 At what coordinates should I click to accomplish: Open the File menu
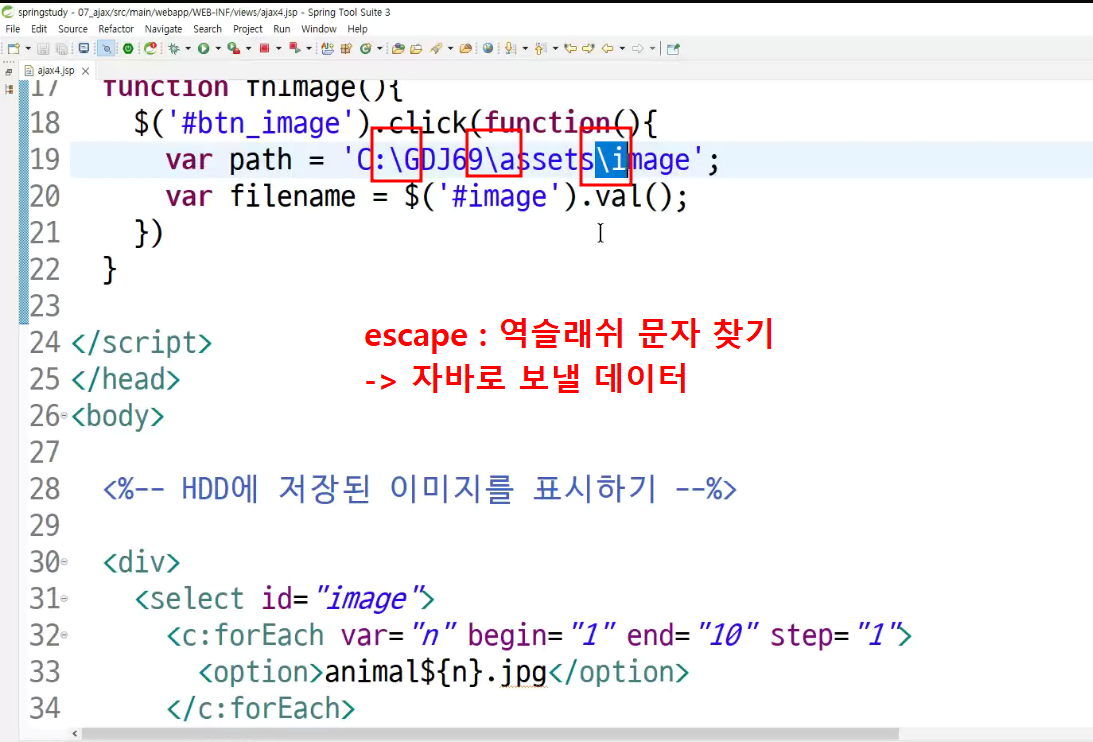click(13, 29)
